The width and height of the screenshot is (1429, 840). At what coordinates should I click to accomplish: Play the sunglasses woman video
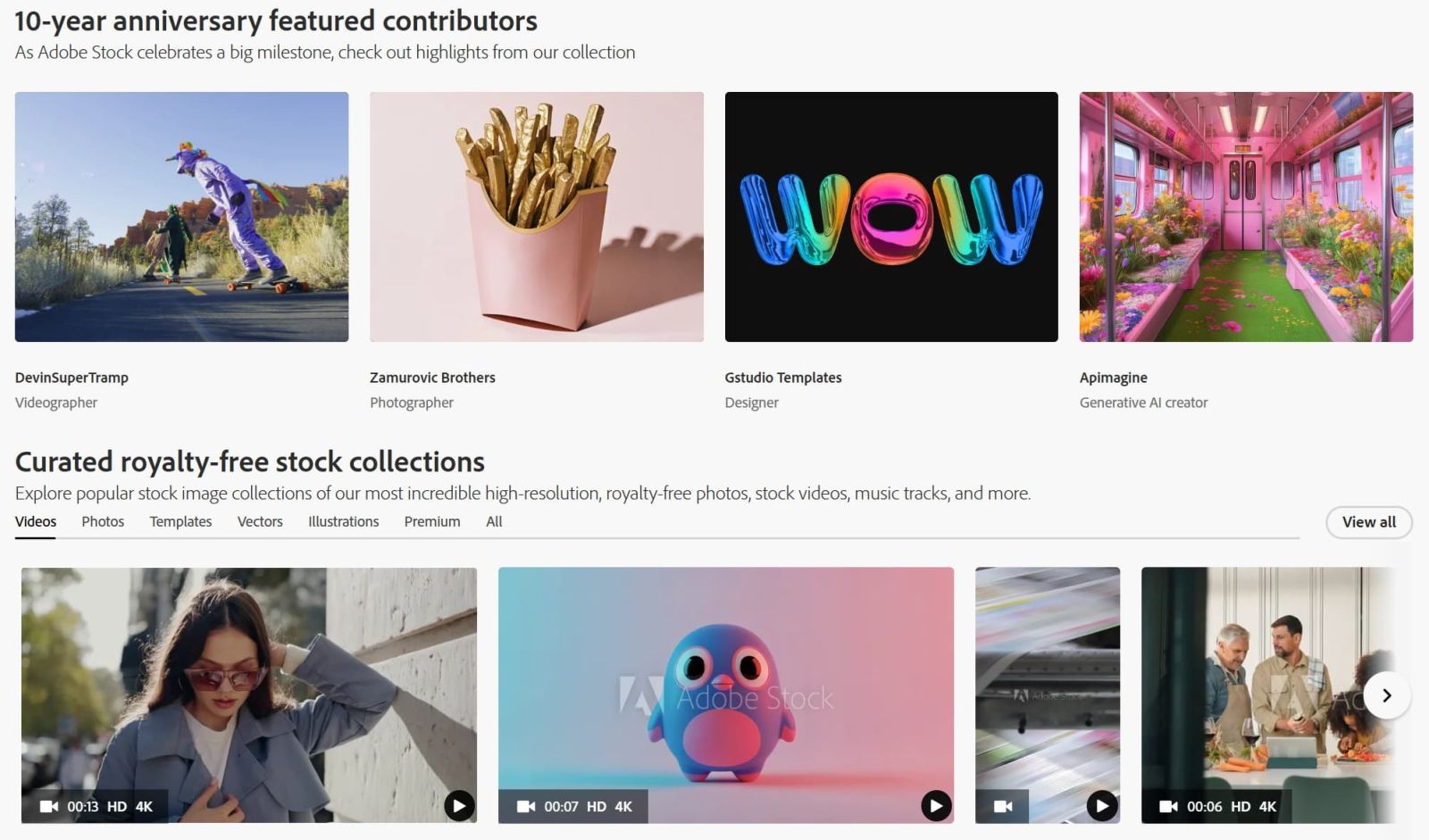click(x=459, y=806)
